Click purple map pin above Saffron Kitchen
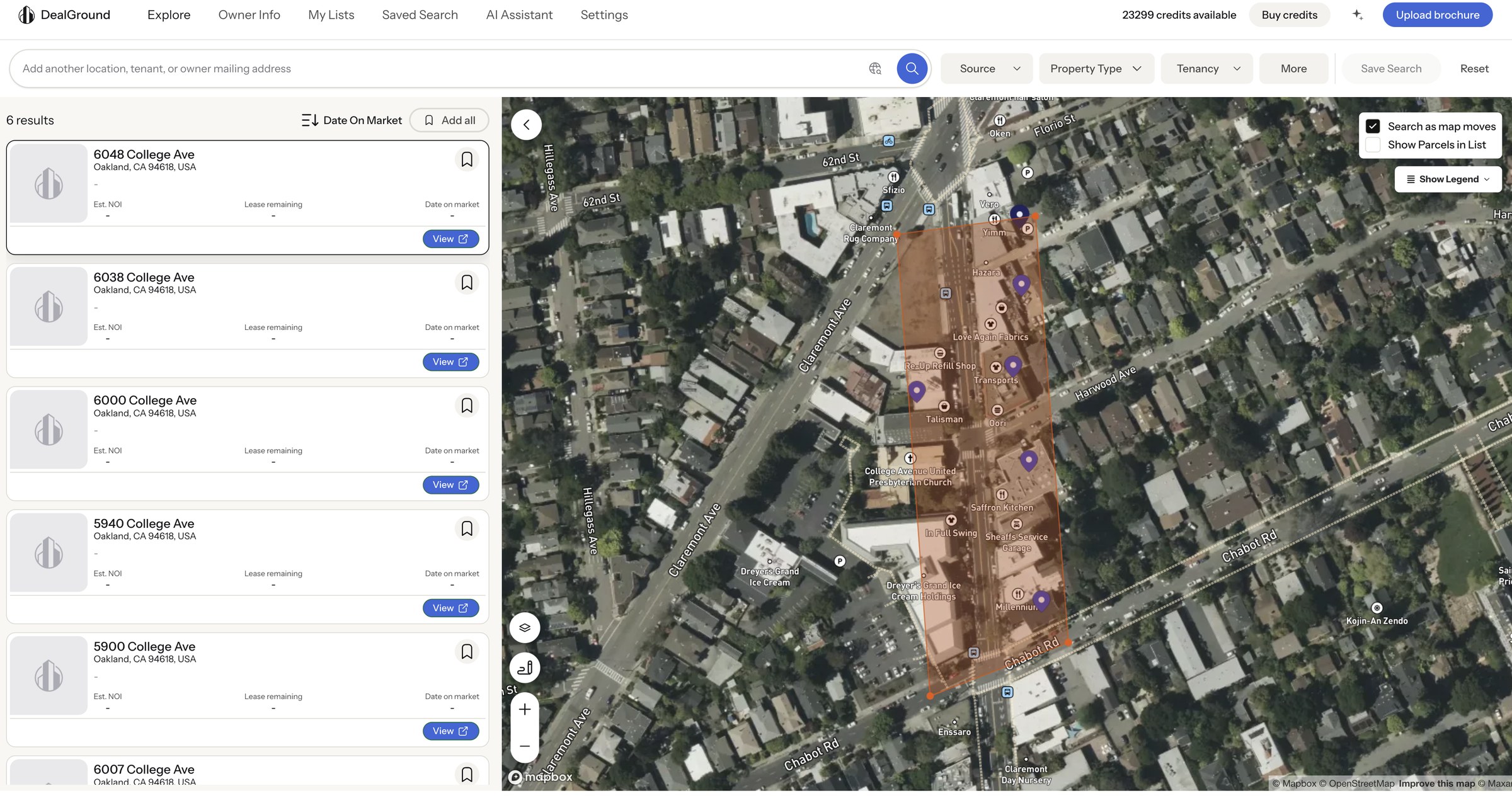This screenshot has width=1512, height=803. click(1029, 460)
